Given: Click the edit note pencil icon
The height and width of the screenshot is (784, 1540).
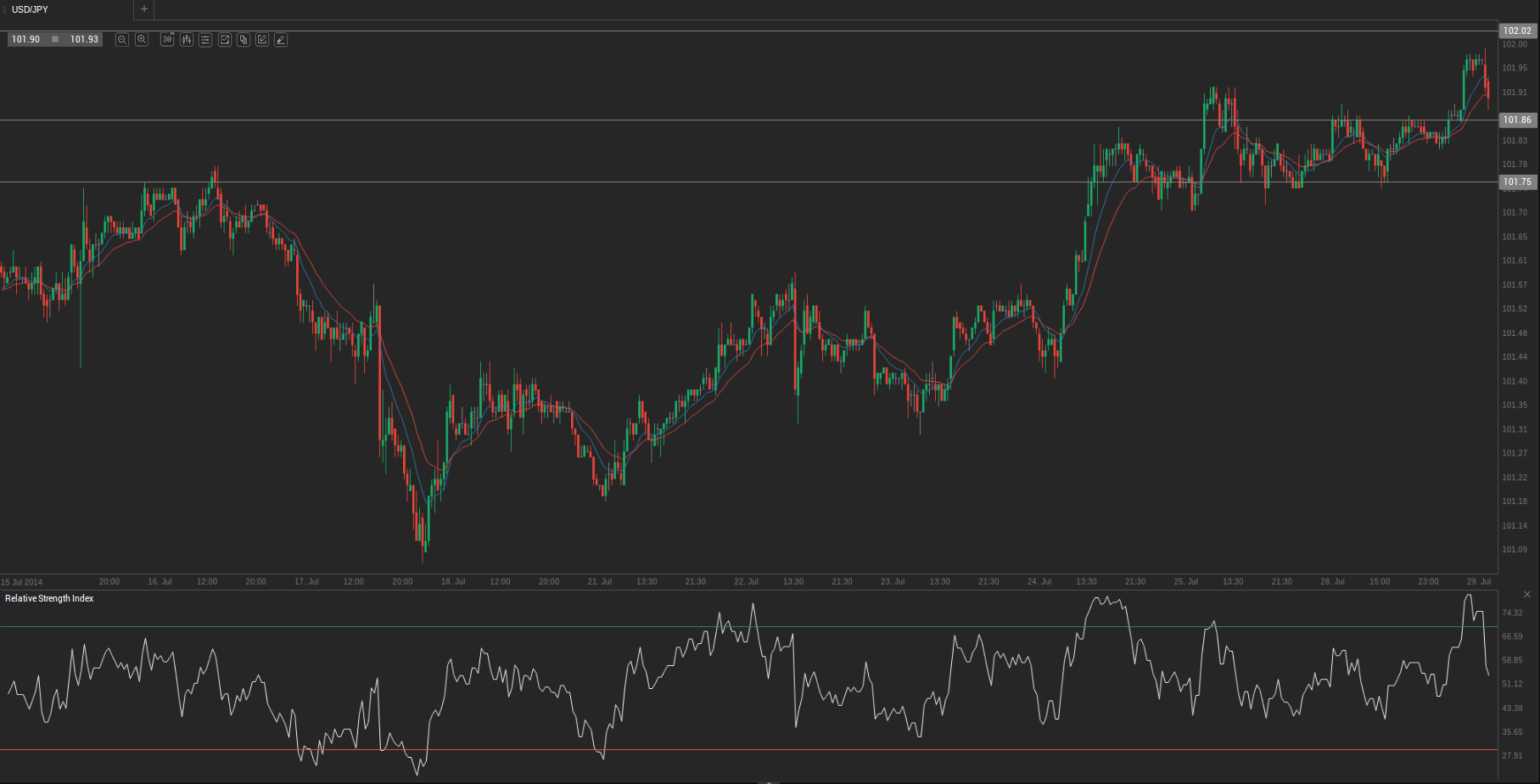Looking at the screenshot, I should 262,40.
